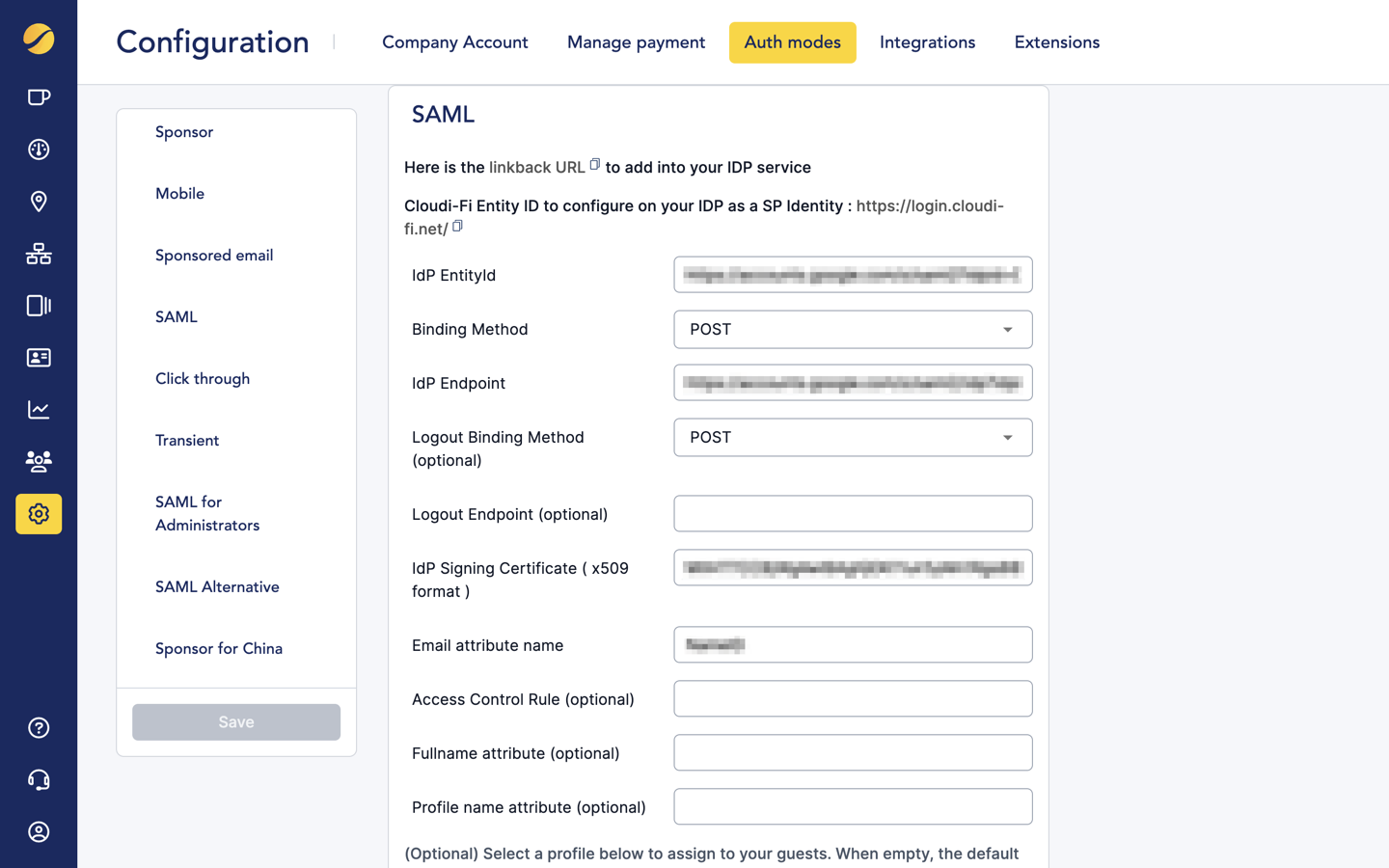1389x868 pixels.
Task: Click the Save button
Action: point(235,721)
